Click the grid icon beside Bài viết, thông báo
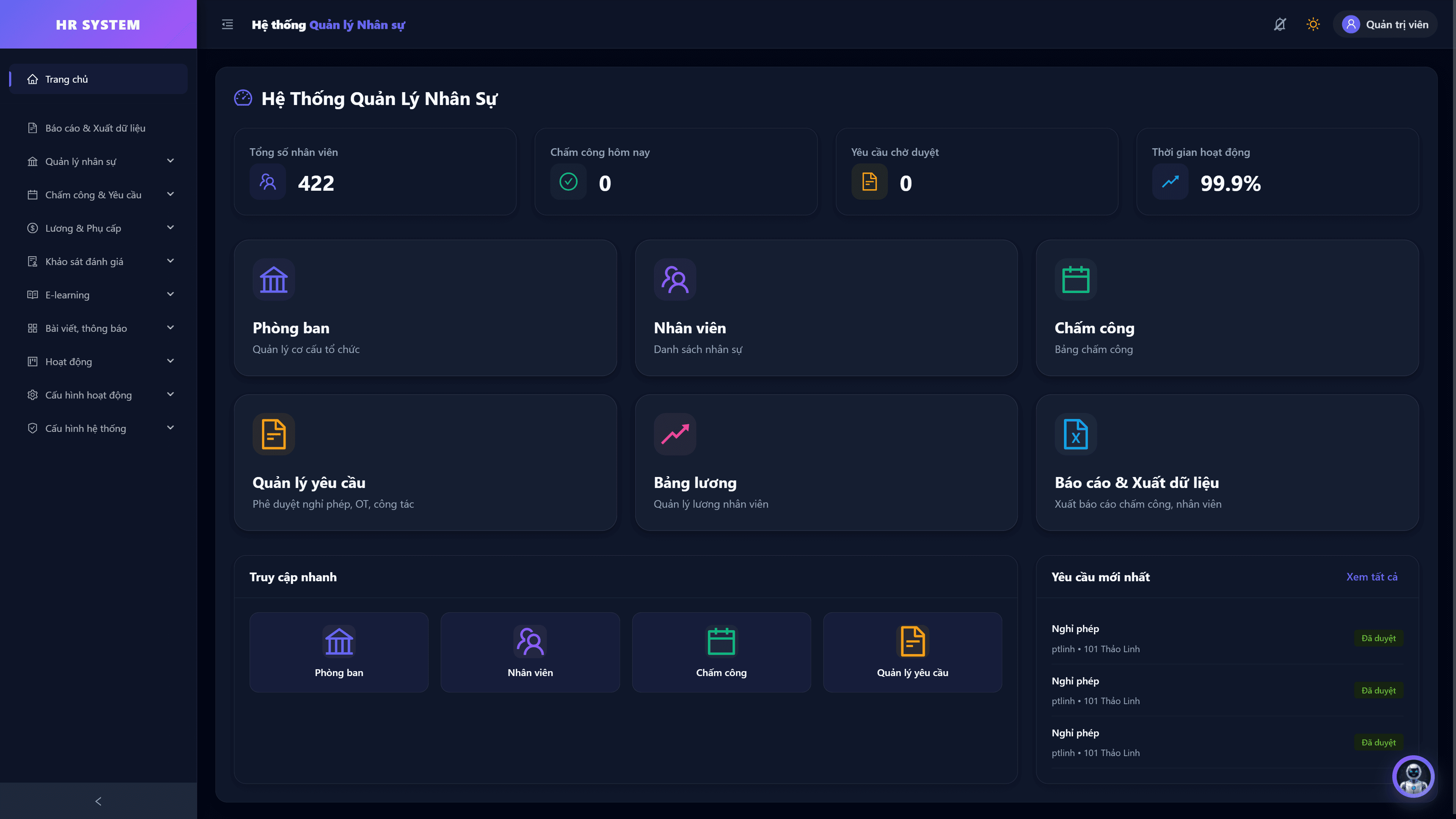This screenshot has width=1456, height=819. pos(33,328)
